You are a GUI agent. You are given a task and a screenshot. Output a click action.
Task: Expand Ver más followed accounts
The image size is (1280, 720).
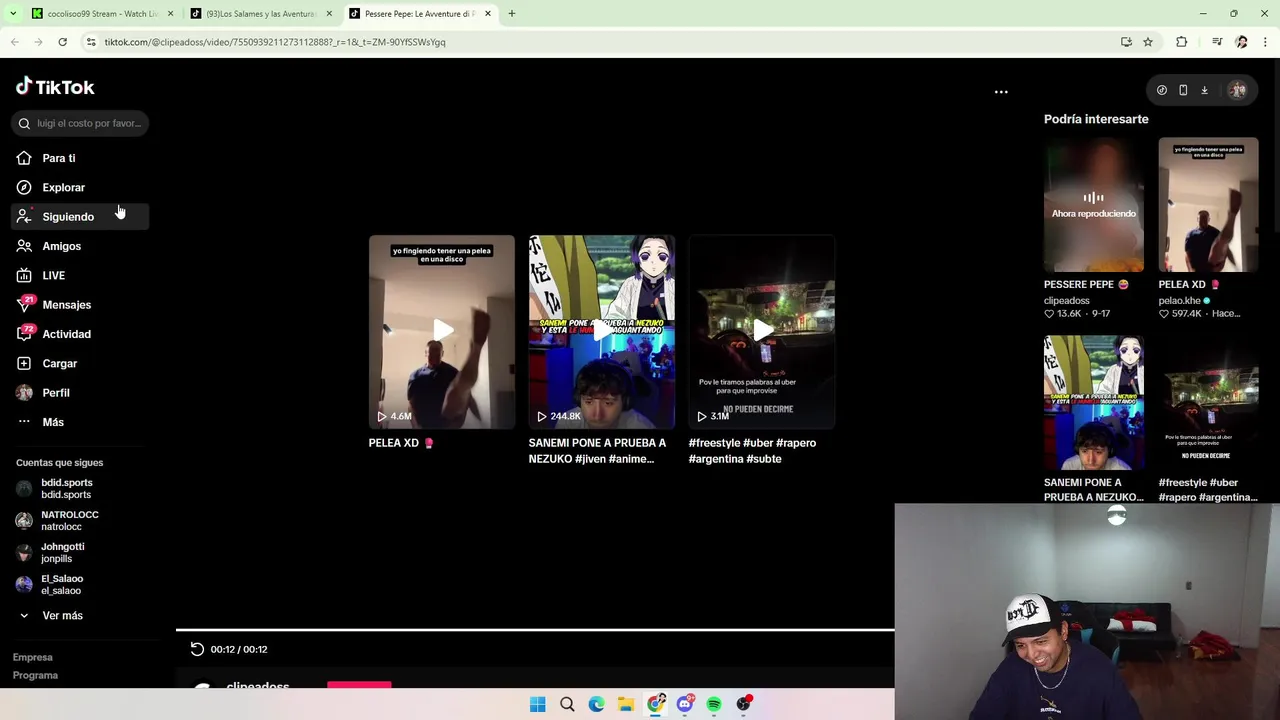pos(62,616)
